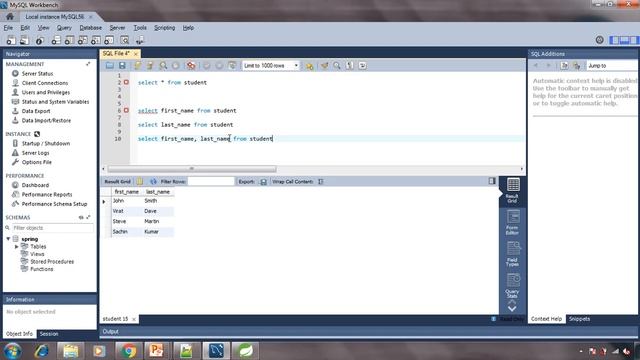The image size is (640, 360).
Task: Open the object inspector info icon
Action: point(40,40)
